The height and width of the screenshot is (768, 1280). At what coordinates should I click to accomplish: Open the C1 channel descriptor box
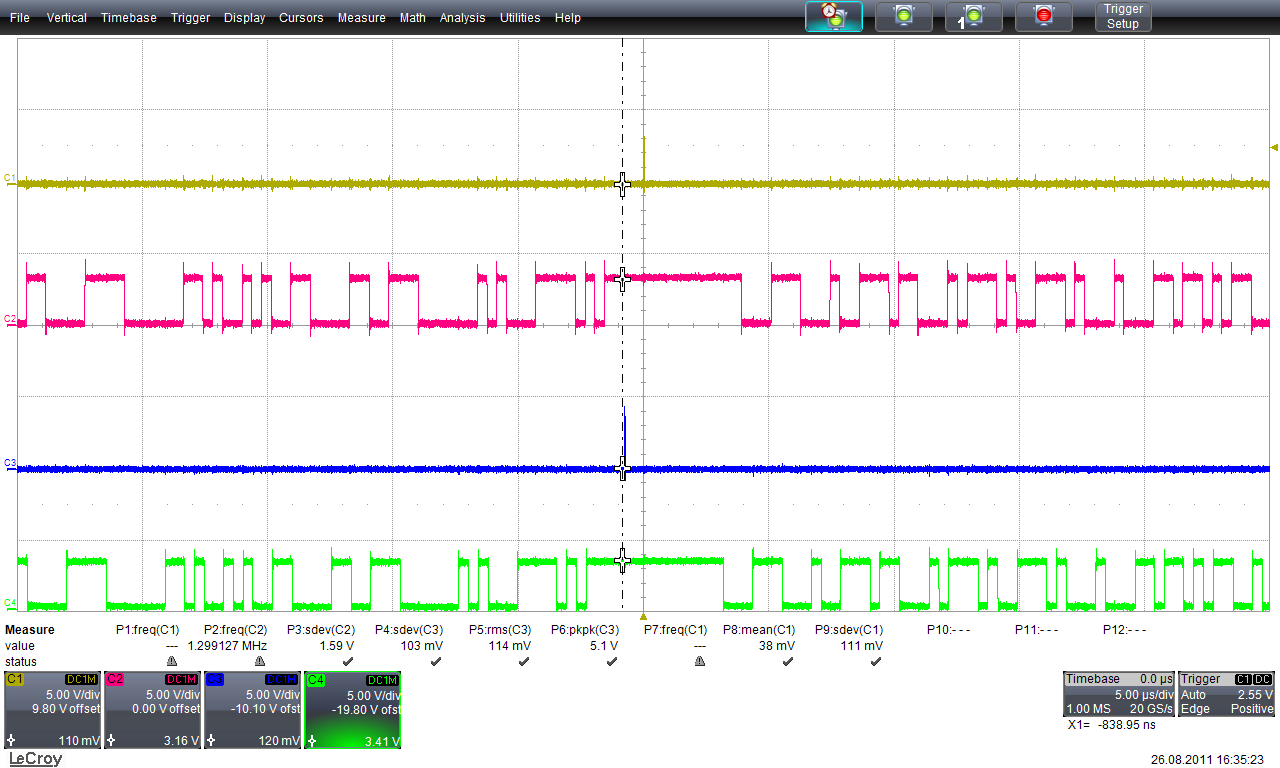pyautogui.click(x=52, y=710)
